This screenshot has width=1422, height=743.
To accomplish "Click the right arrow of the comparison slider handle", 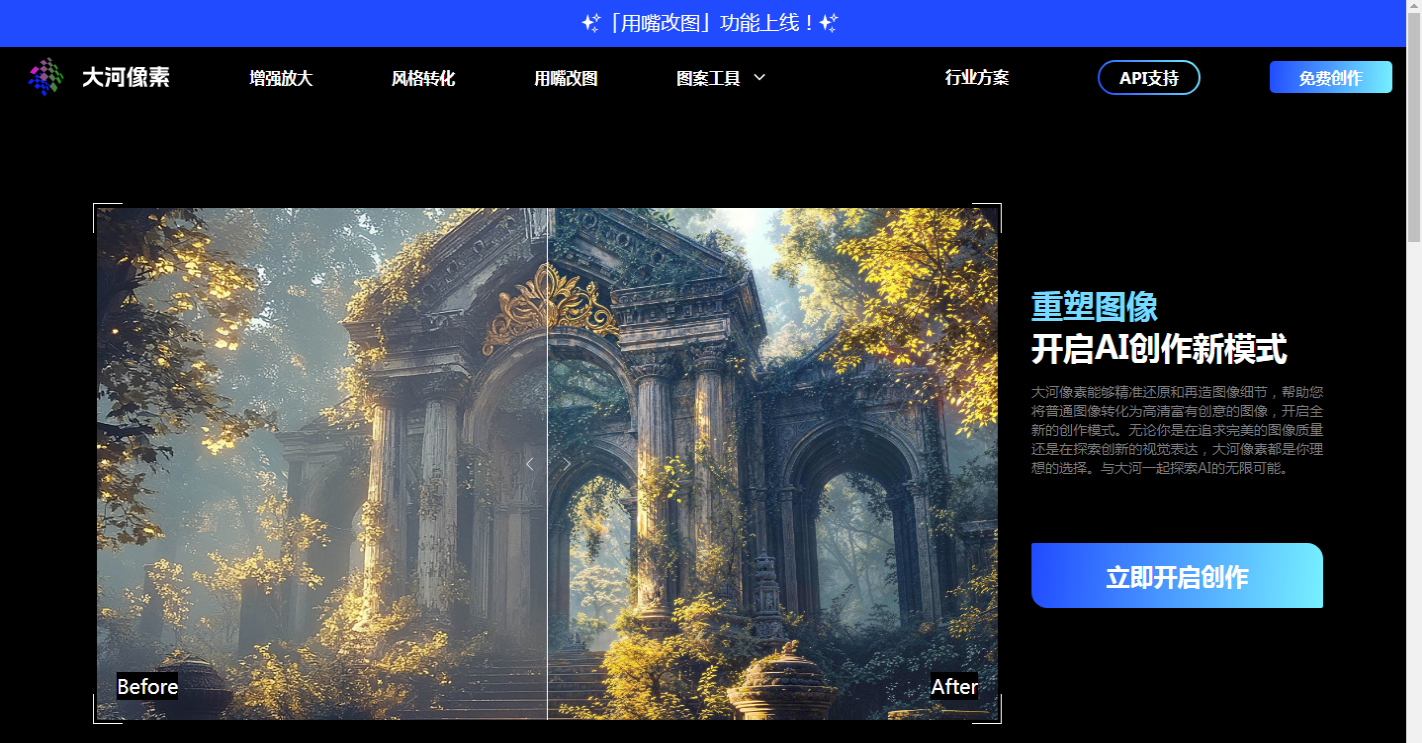I will point(565,464).
